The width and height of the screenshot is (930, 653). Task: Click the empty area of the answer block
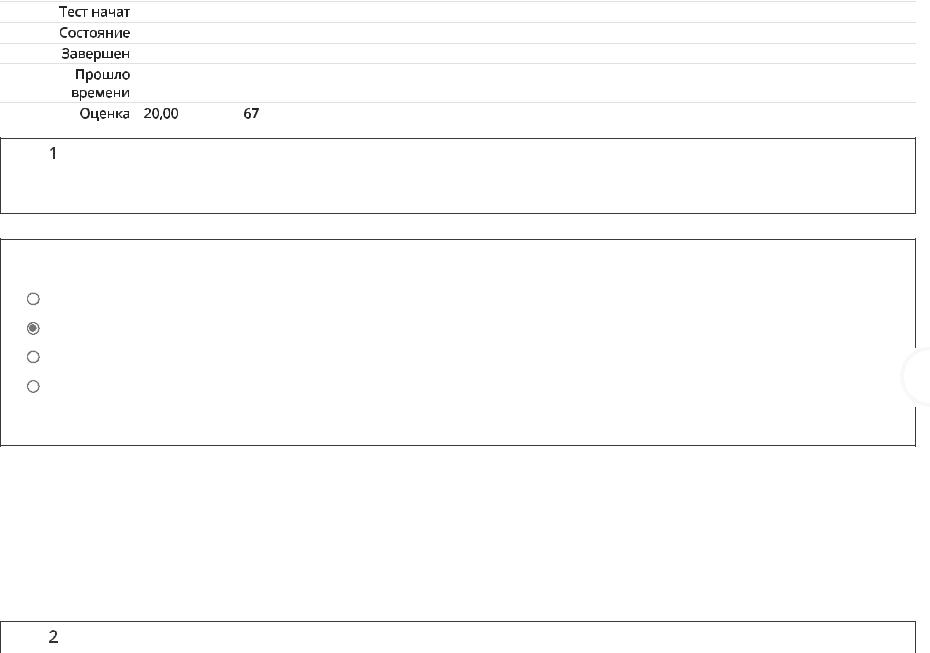pos(458,343)
